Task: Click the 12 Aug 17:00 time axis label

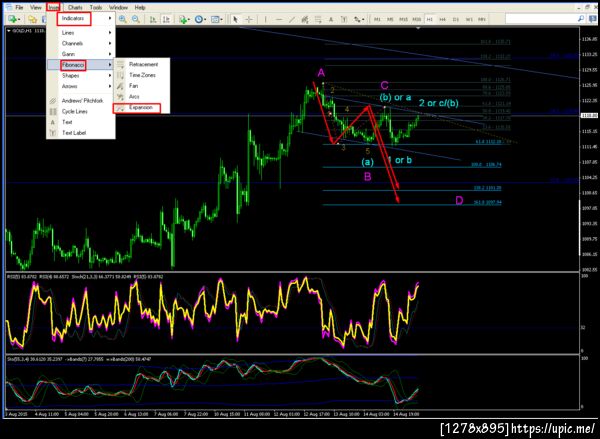Action: pyautogui.click(x=315, y=414)
